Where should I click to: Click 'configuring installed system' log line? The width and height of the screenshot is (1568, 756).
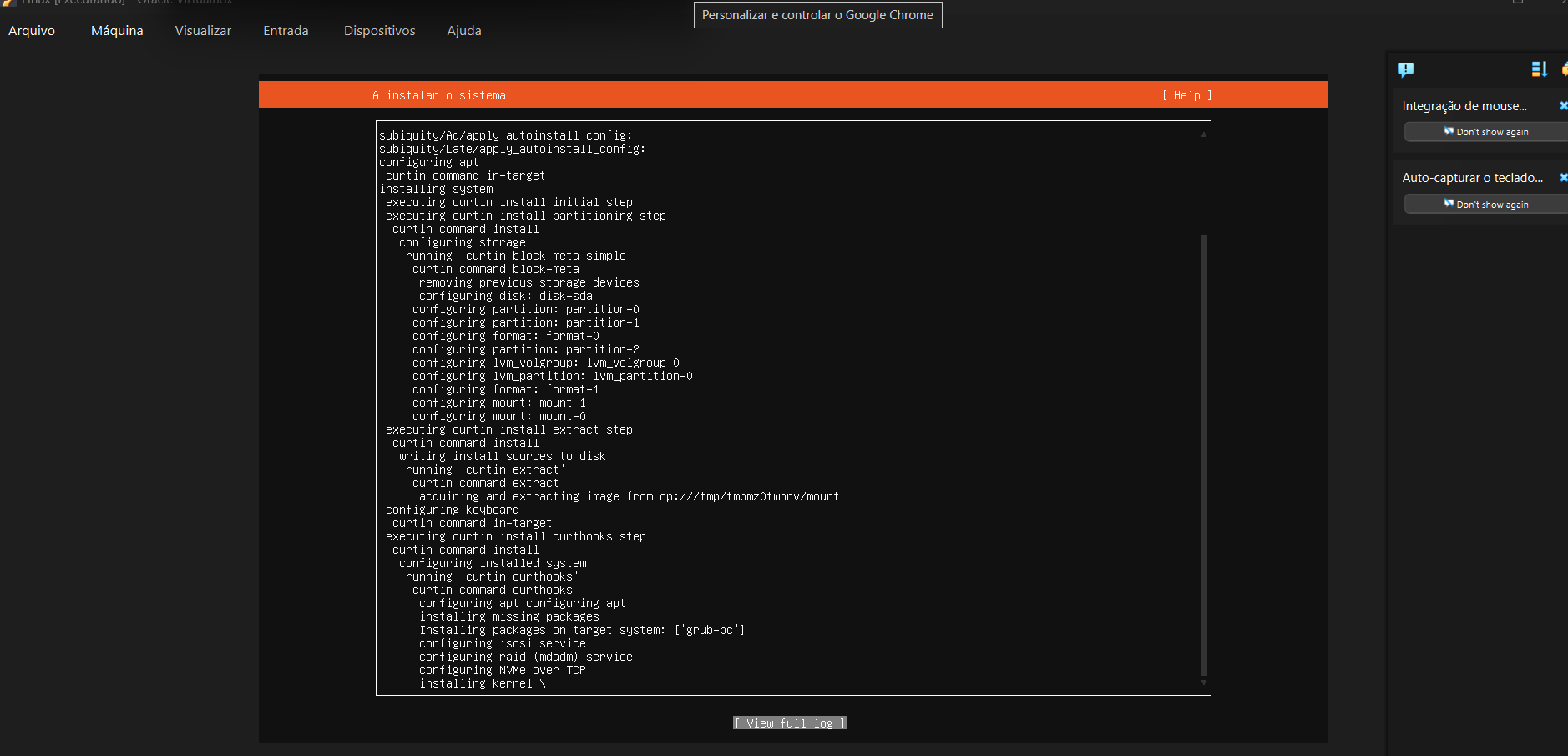(x=493, y=563)
